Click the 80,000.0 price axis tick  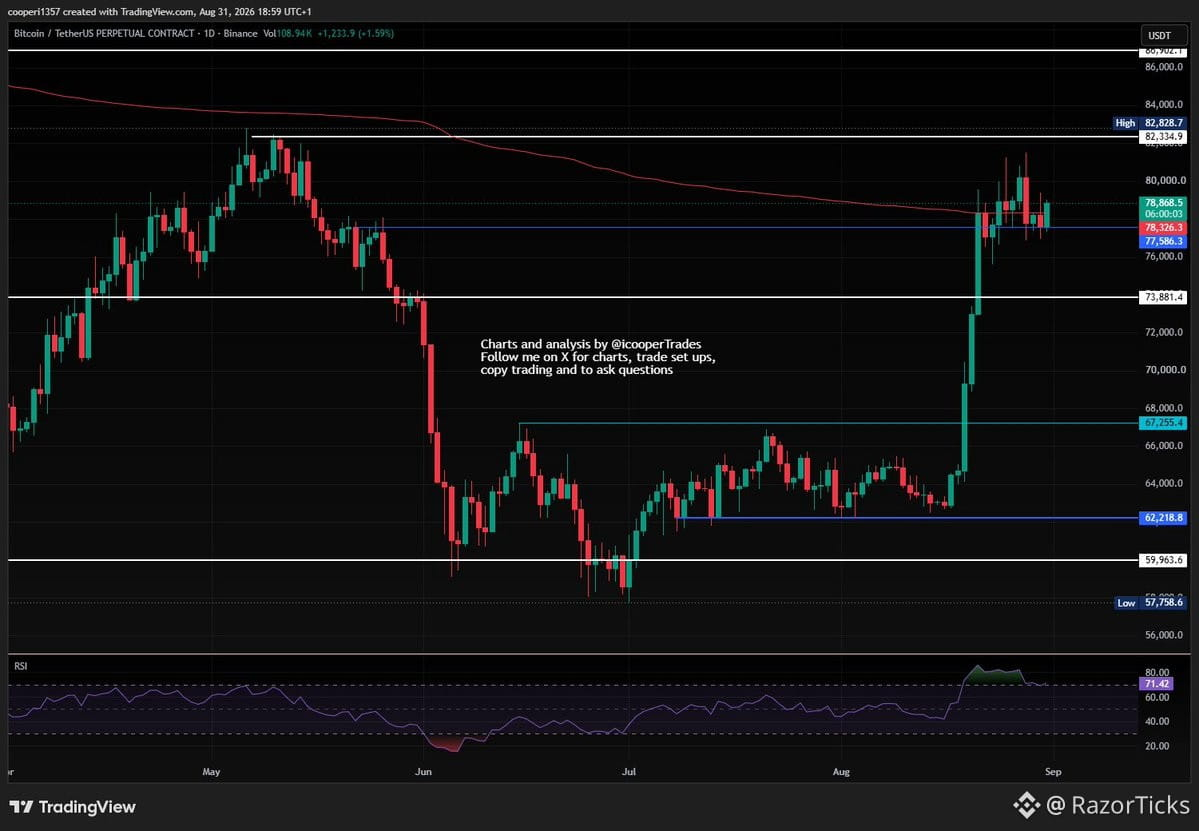coord(1164,180)
